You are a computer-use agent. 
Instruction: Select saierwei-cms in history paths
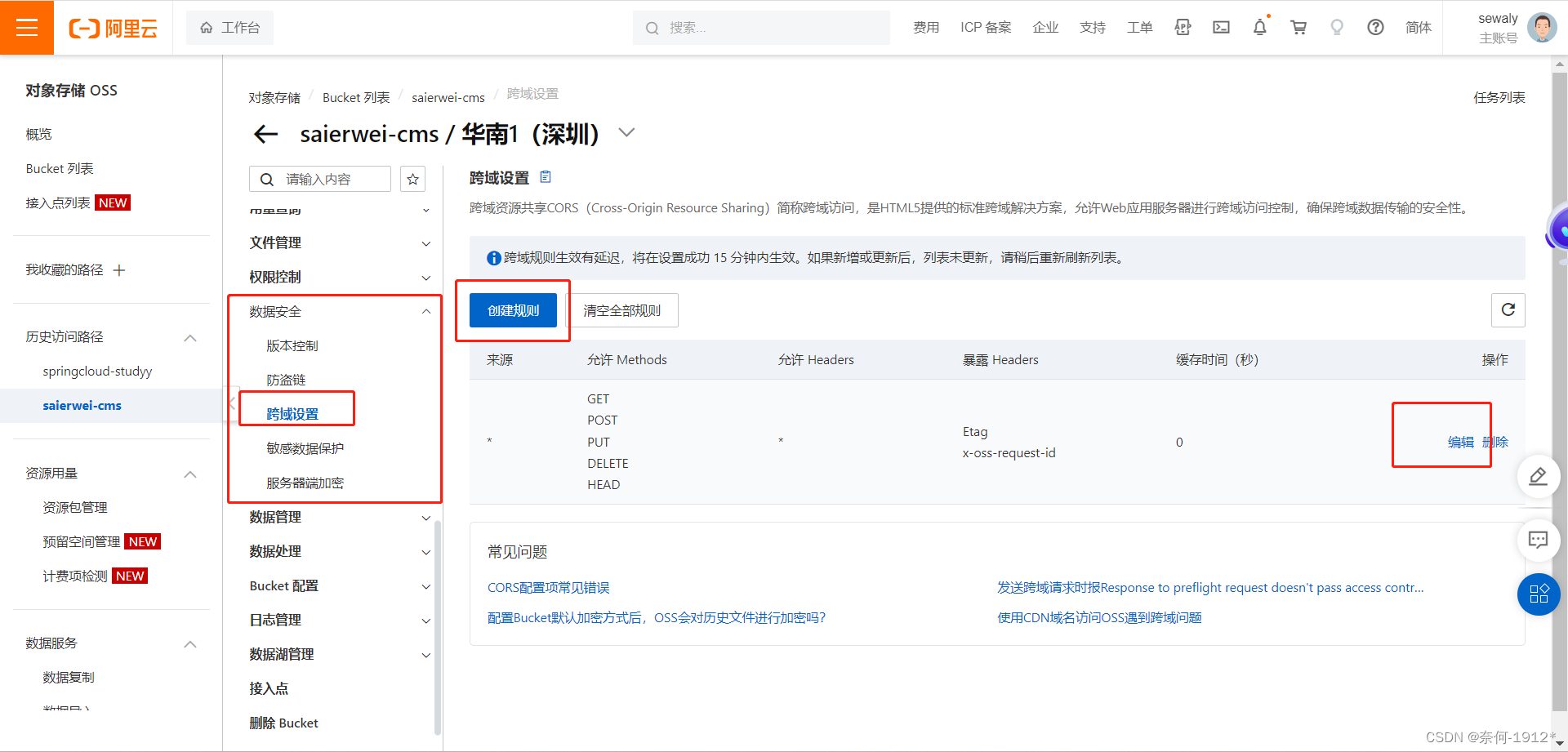pos(82,406)
